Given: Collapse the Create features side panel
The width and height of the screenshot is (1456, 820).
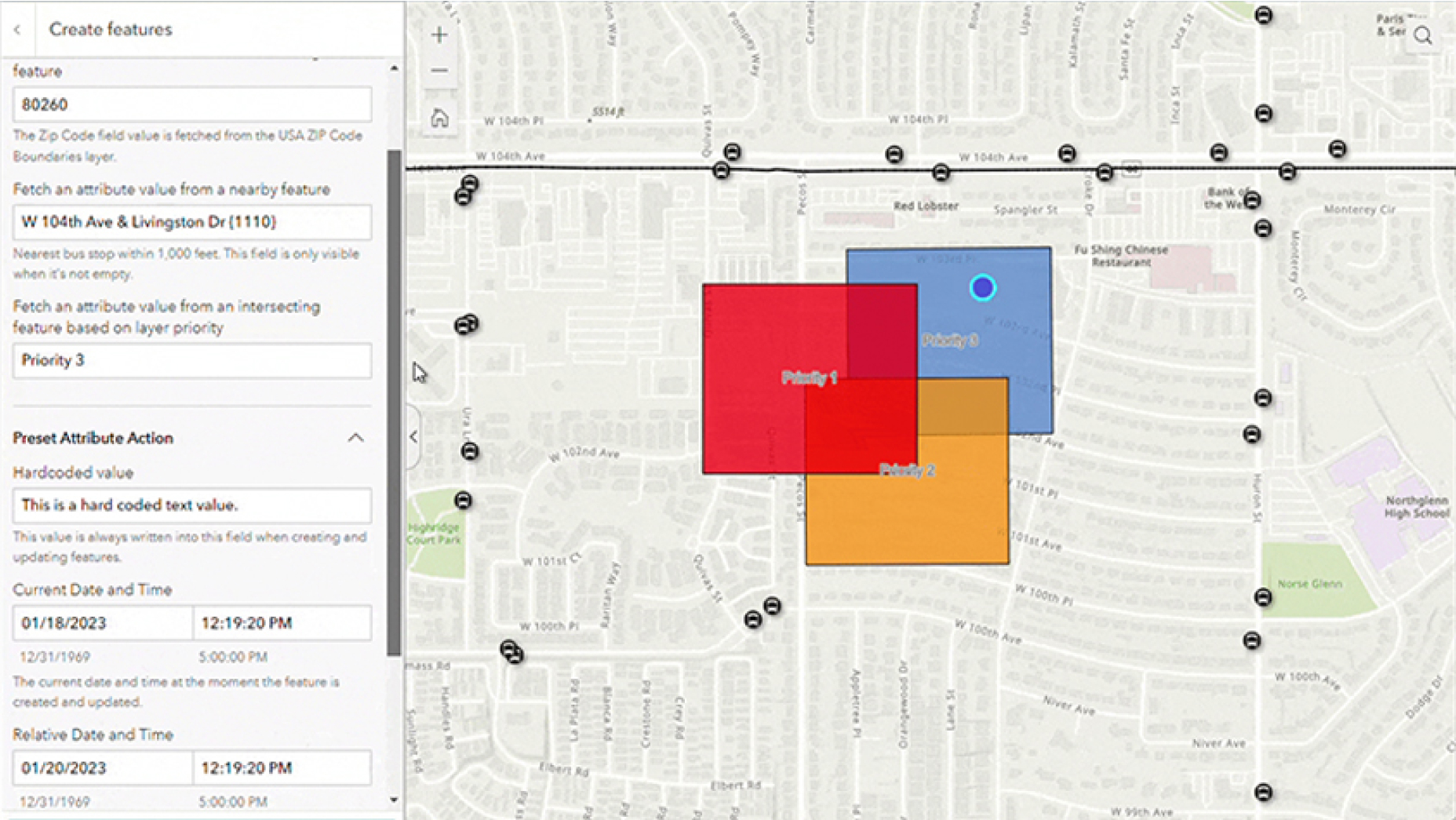Looking at the screenshot, I should tap(413, 436).
